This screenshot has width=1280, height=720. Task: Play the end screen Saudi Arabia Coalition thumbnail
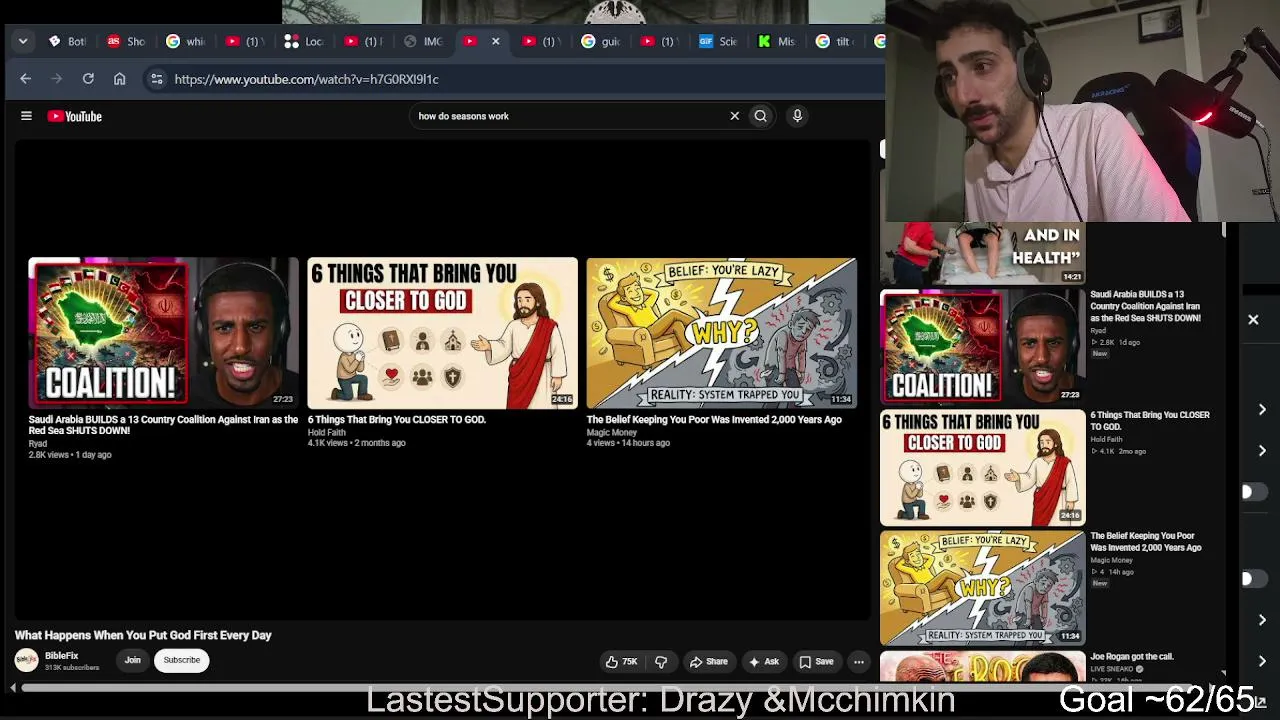pos(163,333)
